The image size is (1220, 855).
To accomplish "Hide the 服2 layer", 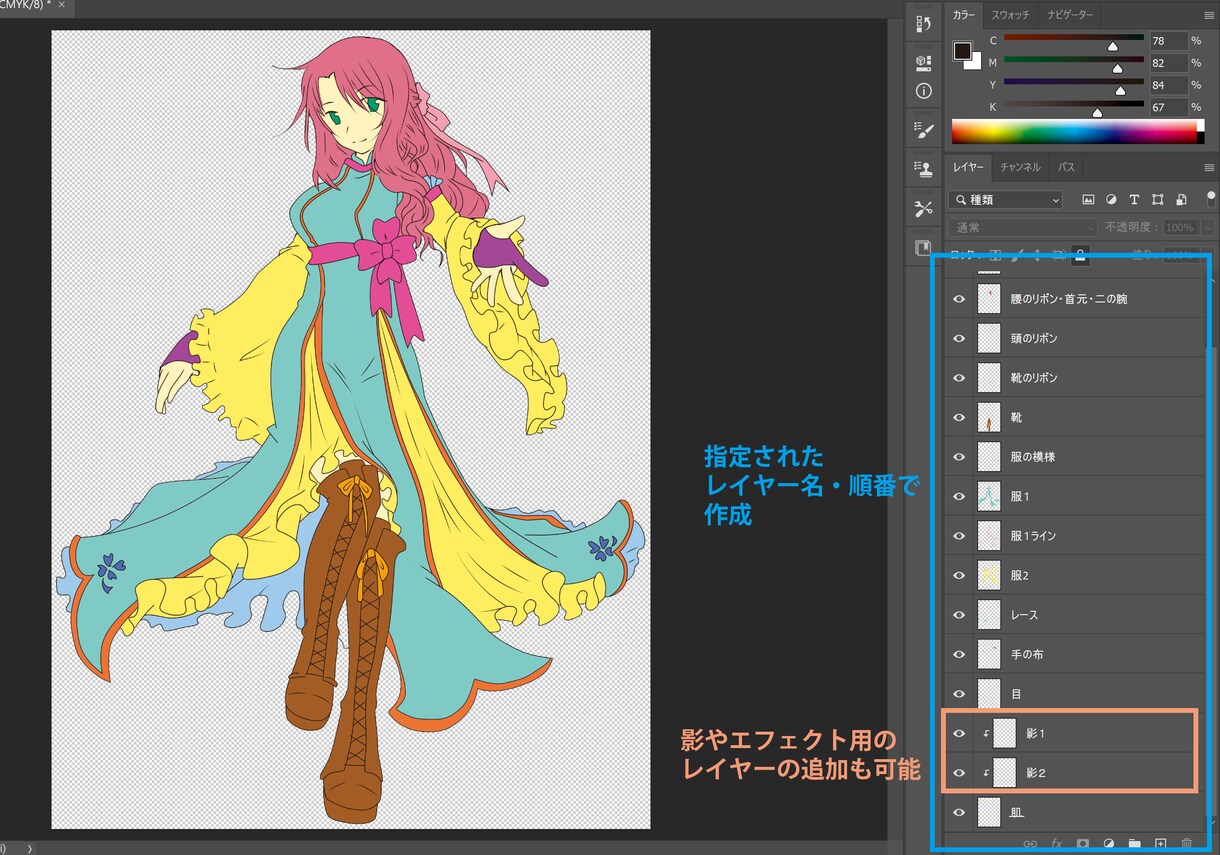I will pyautogui.click(x=959, y=575).
